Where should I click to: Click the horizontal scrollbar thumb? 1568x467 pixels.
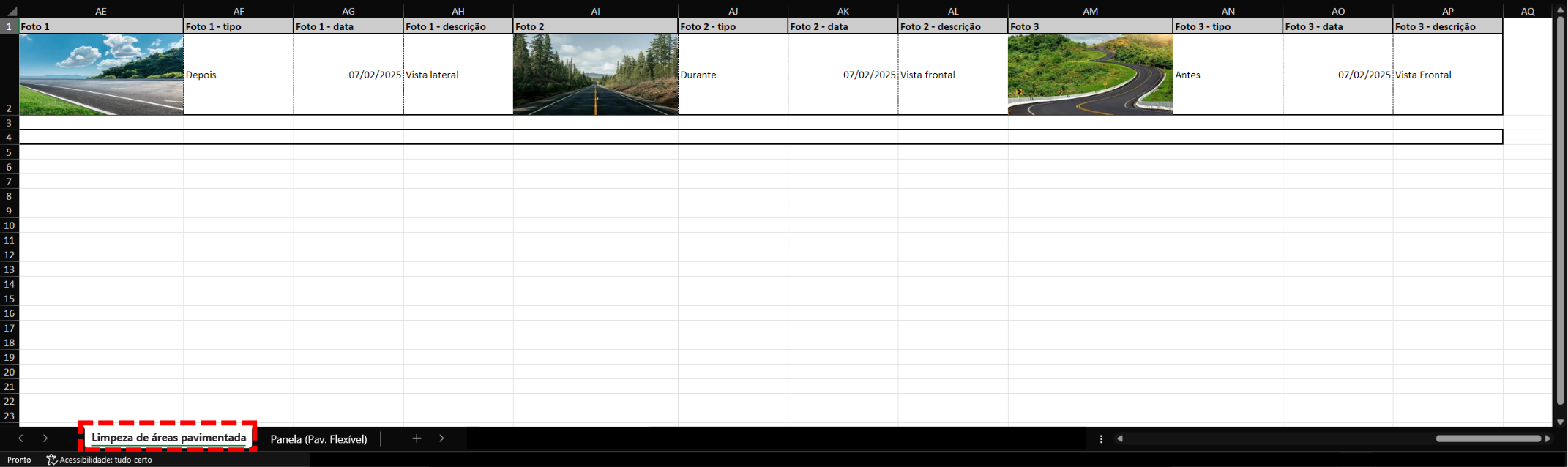tap(1488, 438)
